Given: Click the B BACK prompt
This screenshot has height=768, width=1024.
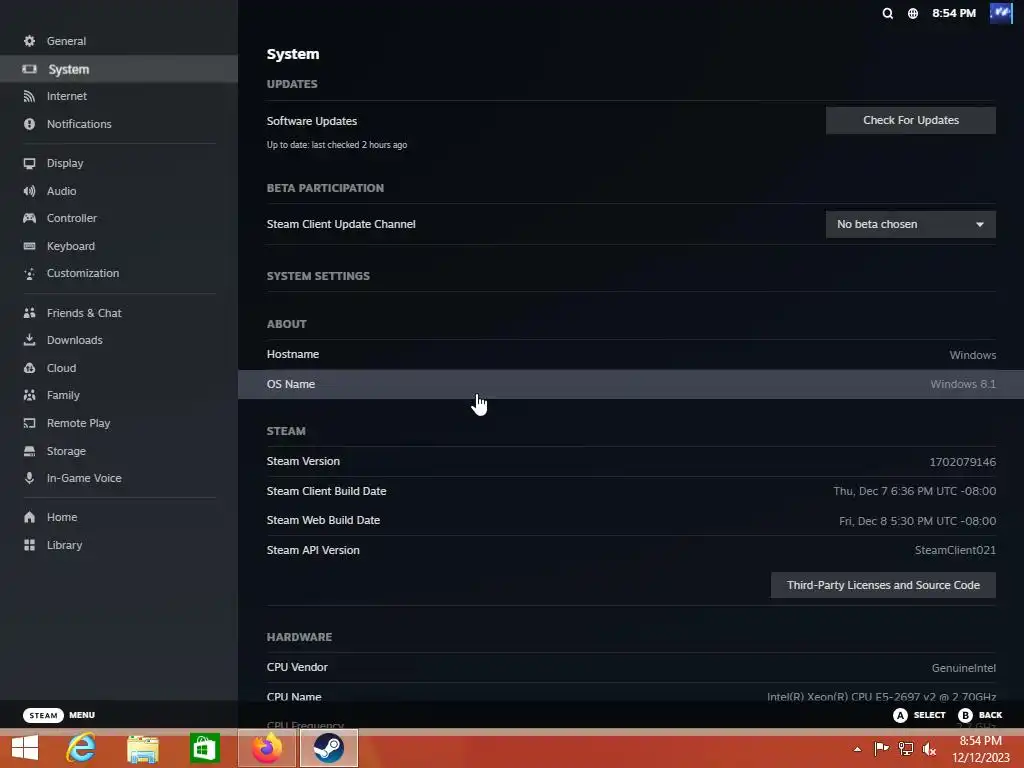Looking at the screenshot, I should click(980, 715).
